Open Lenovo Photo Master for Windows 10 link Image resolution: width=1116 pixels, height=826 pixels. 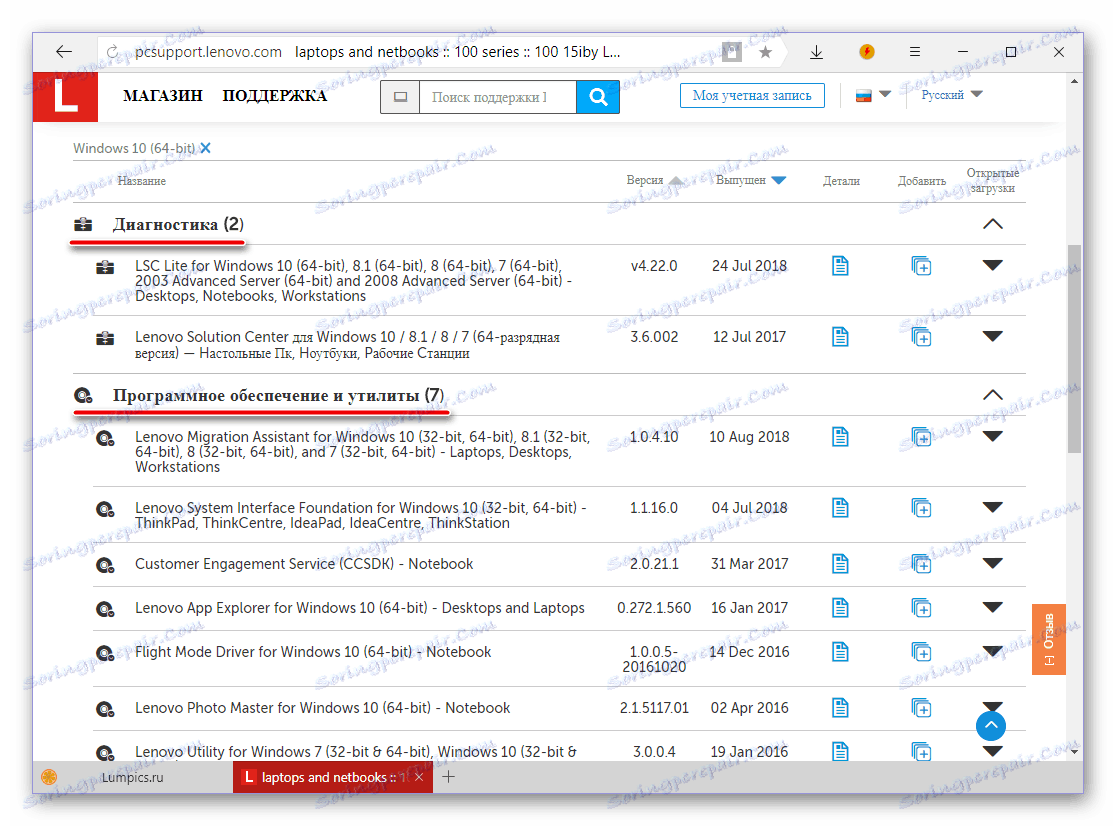click(322, 708)
